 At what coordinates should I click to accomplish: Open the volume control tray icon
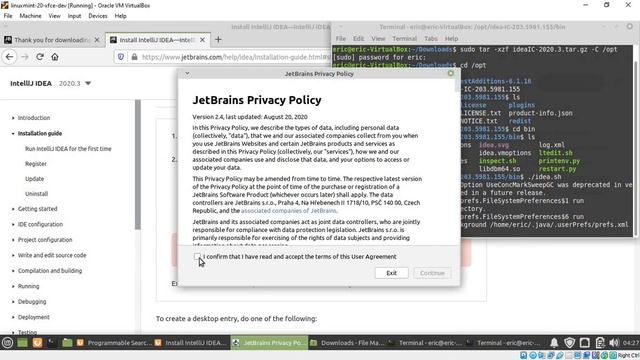(614, 343)
